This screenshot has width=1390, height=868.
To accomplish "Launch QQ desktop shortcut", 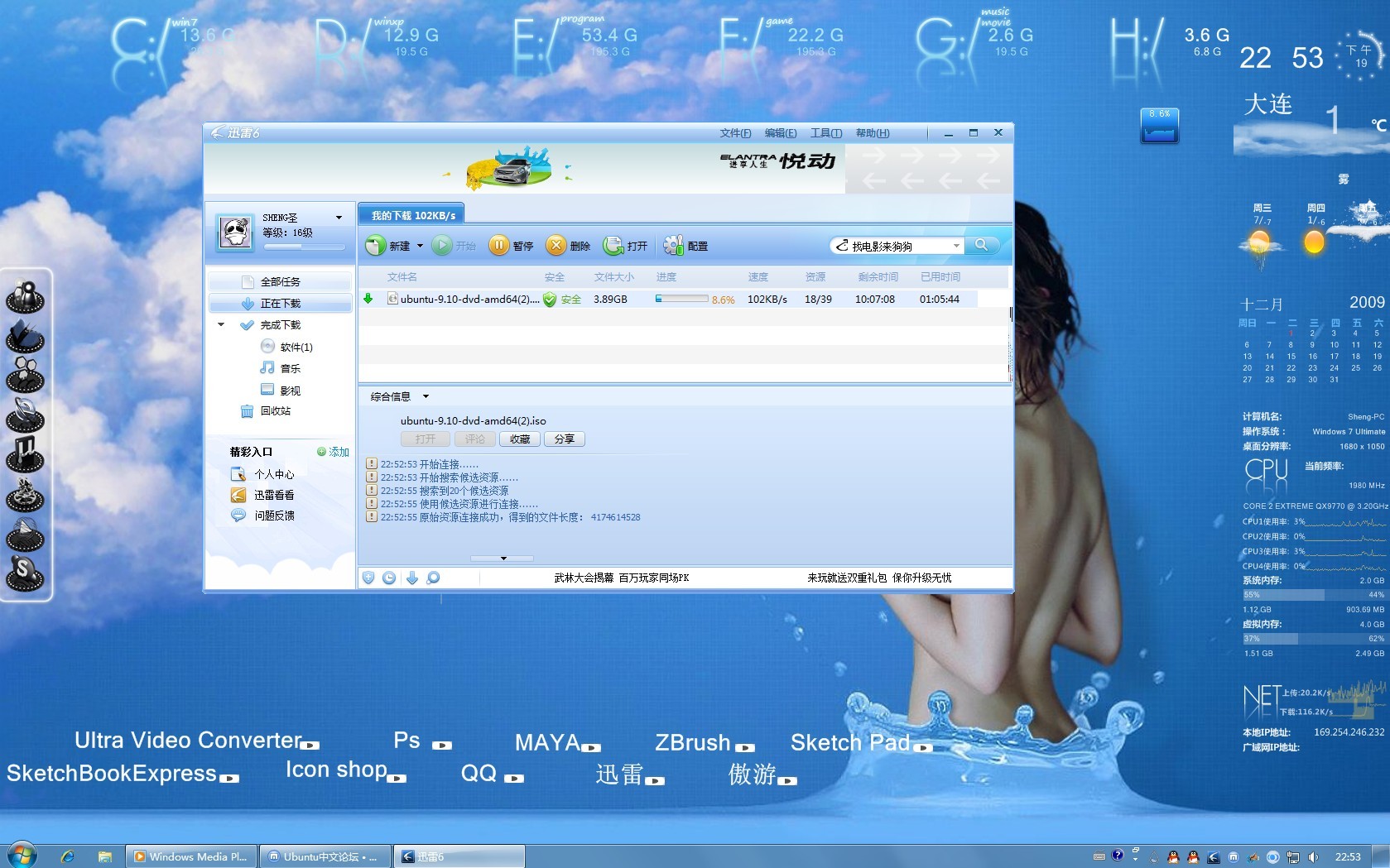I will point(492,774).
